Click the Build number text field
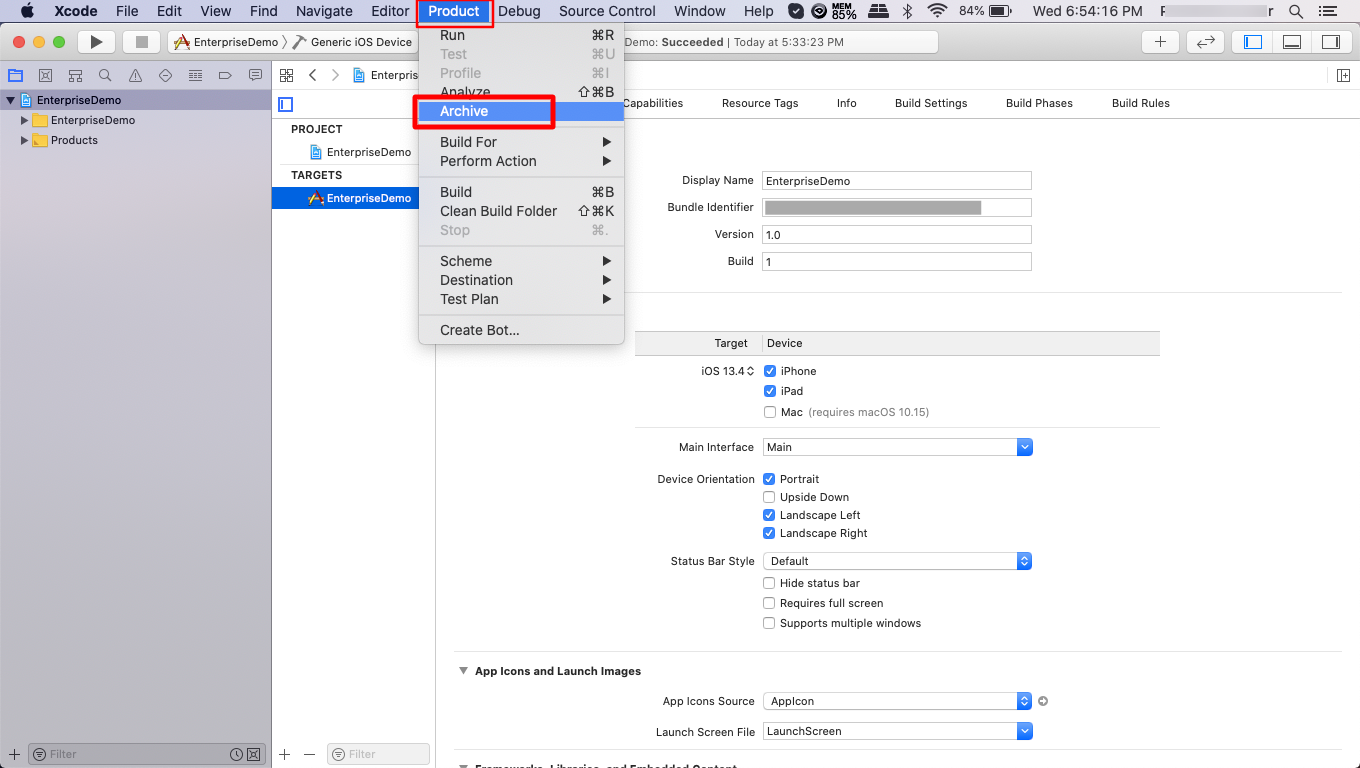 896,261
